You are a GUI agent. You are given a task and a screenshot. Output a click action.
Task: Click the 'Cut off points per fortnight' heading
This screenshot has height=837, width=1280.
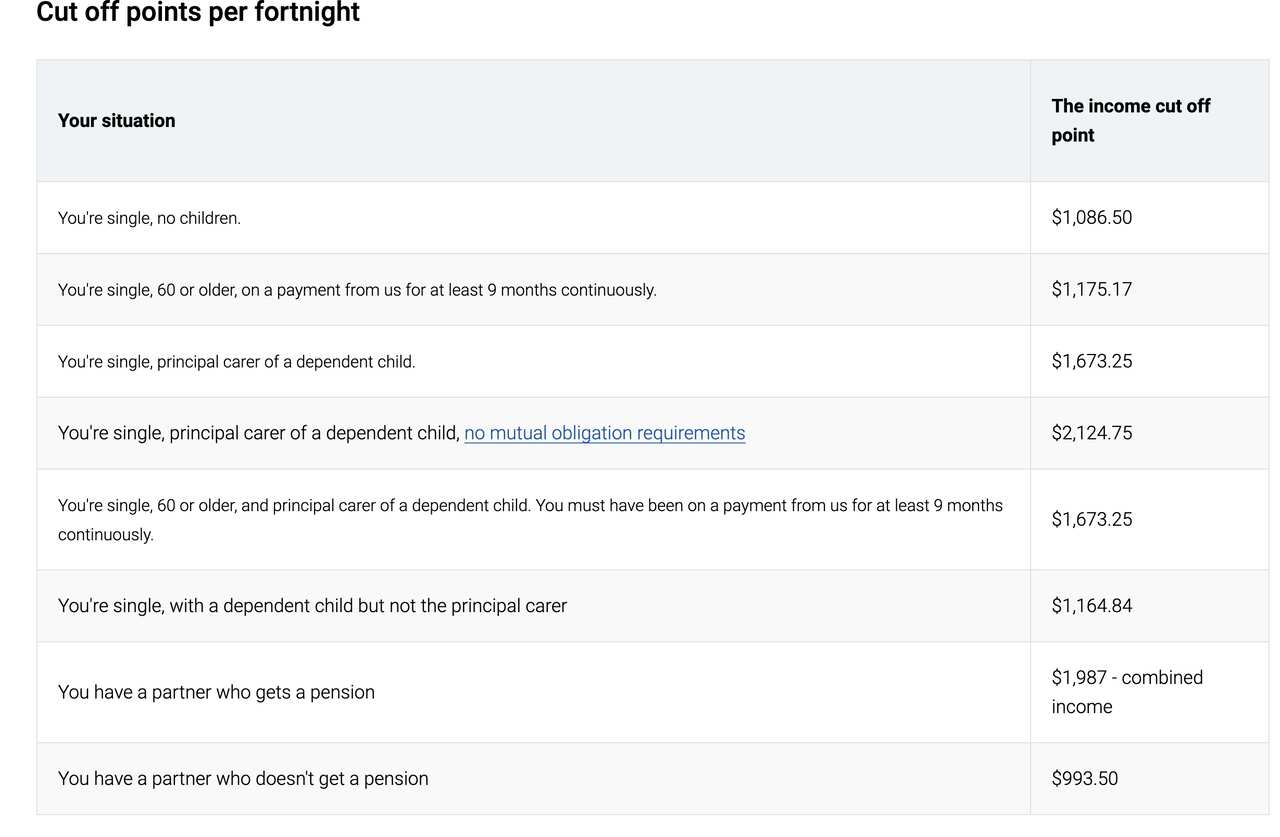coord(198,13)
